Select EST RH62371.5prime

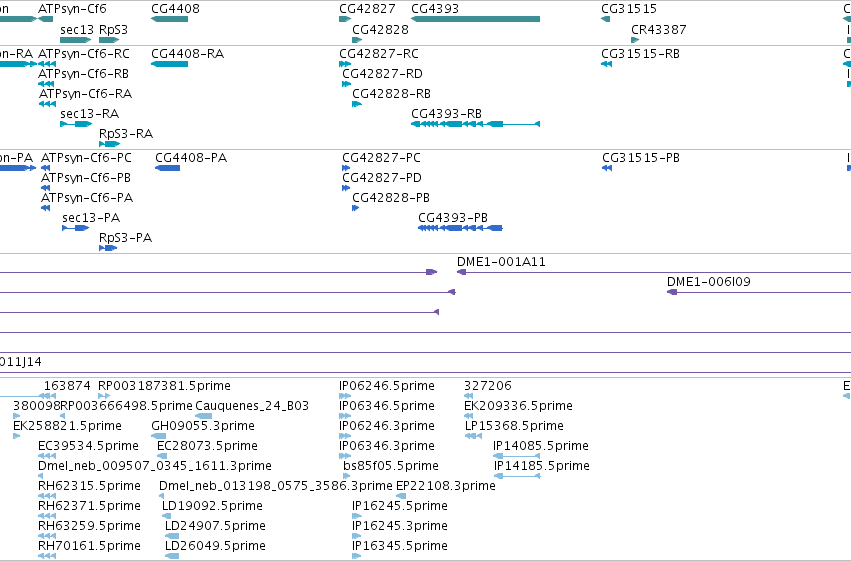click(x=90, y=507)
